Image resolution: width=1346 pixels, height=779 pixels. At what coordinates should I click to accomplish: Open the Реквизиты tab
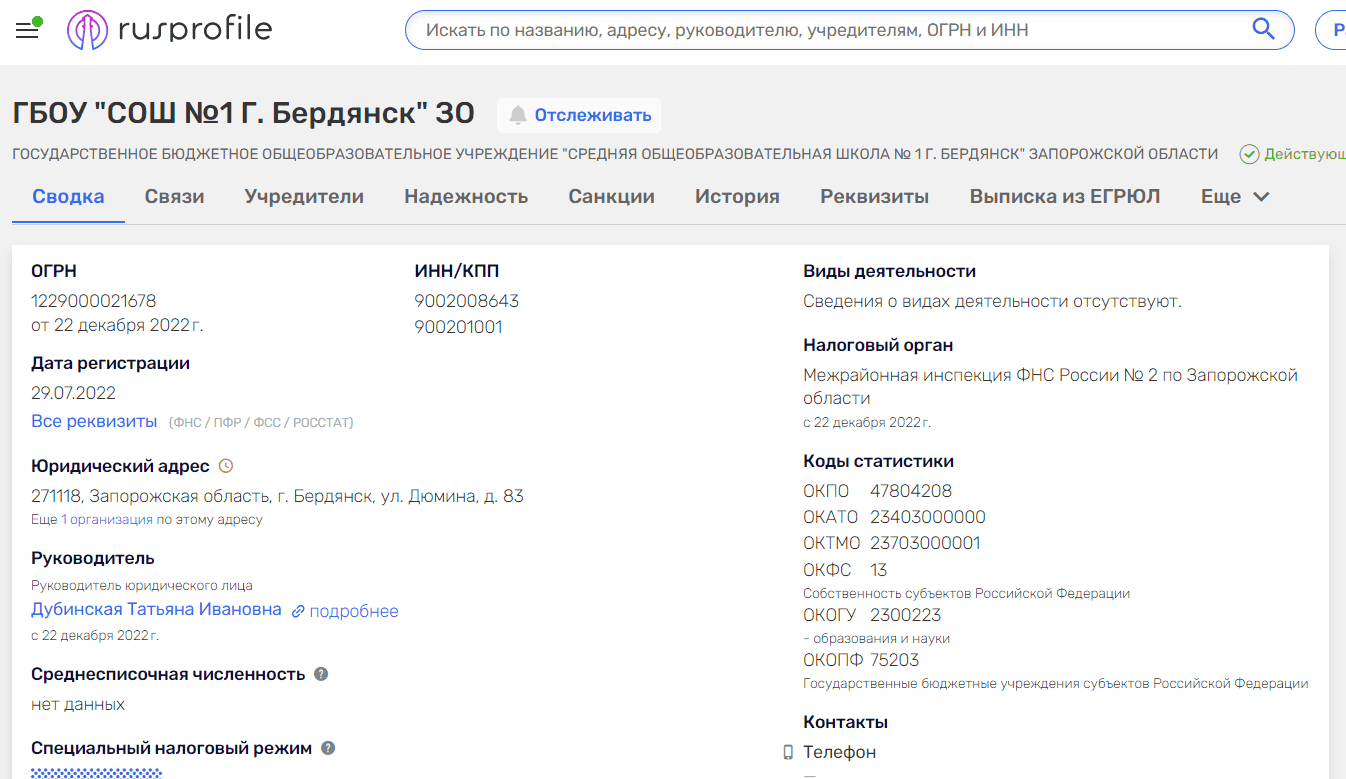coord(874,197)
